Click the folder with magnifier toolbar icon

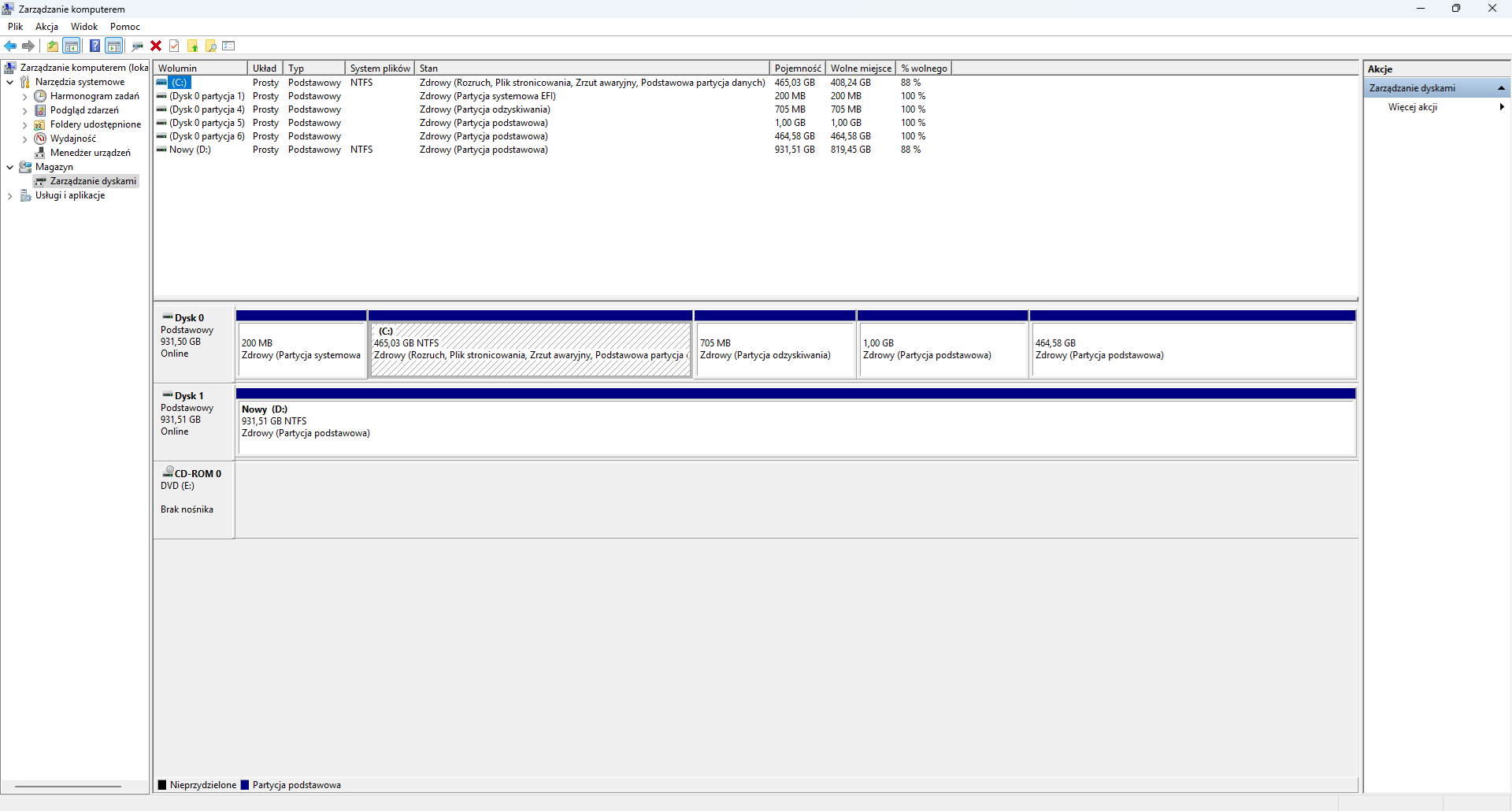click(x=211, y=46)
